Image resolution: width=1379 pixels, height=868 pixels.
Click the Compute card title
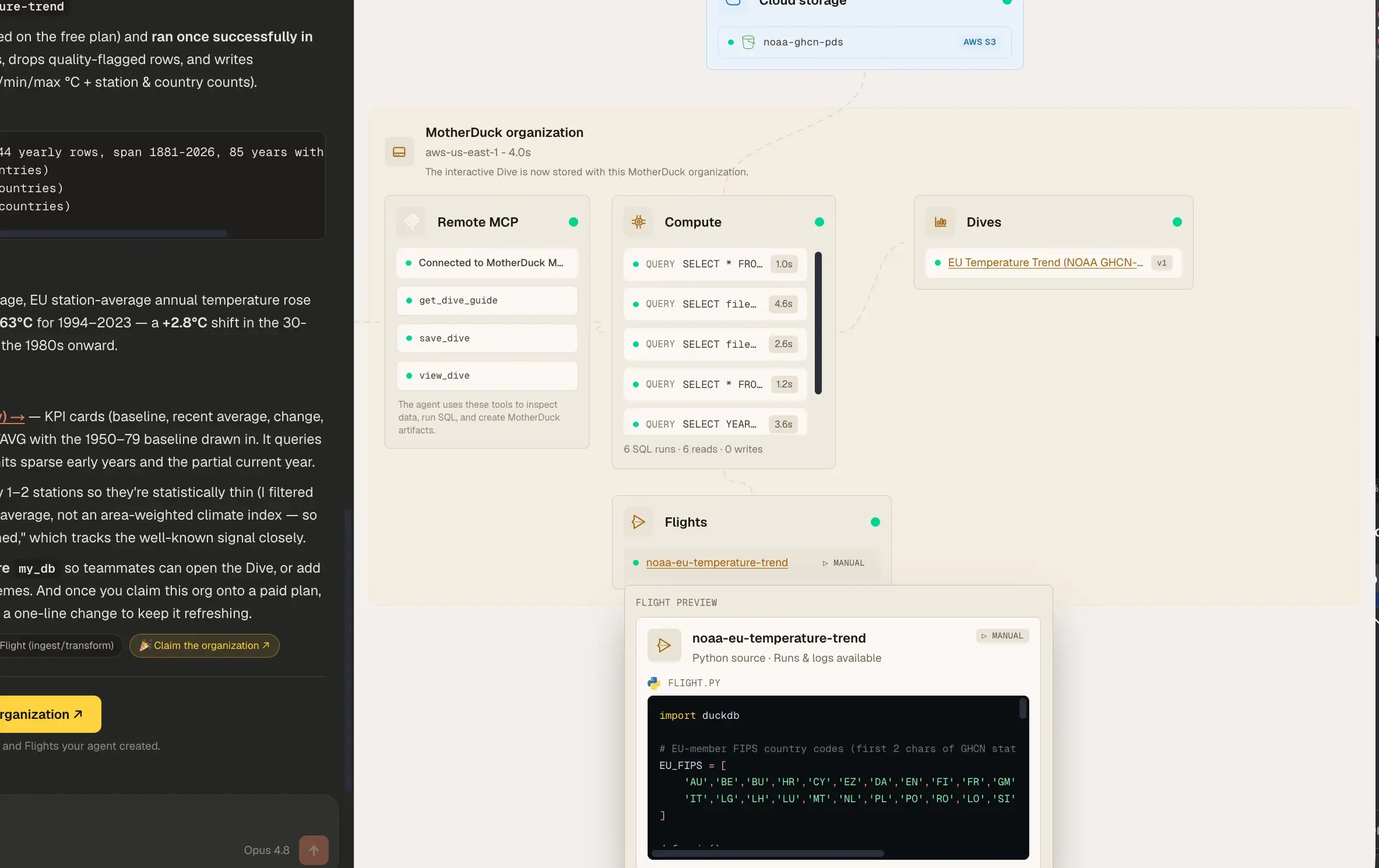pos(693,222)
